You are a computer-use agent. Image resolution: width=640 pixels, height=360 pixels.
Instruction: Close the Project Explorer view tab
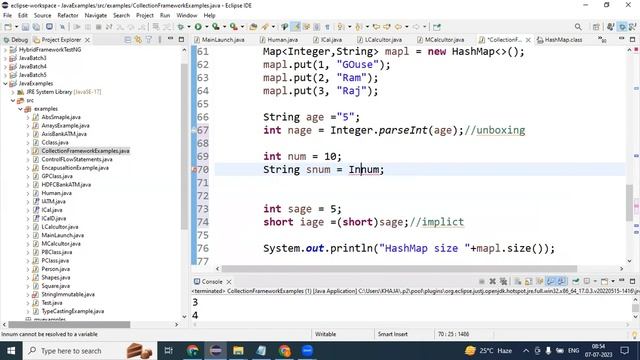(x=87, y=40)
